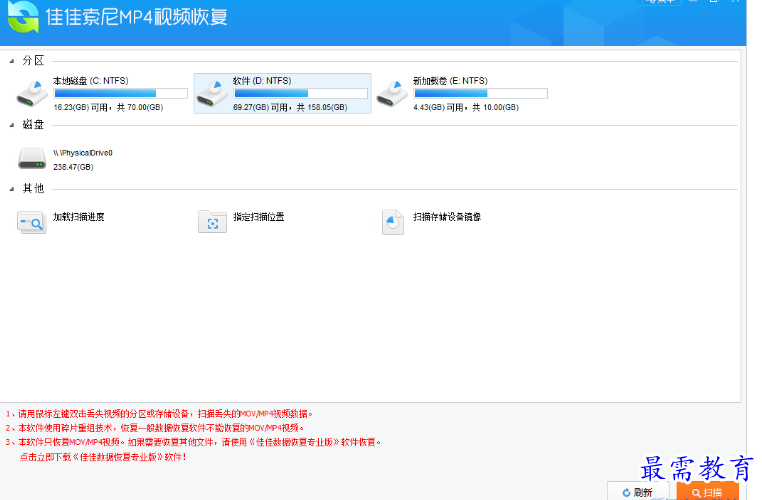The image size is (762, 500).
Task: Click the 69.27(GB) 可用, 共 158.05(GB) text
Action: point(290,107)
